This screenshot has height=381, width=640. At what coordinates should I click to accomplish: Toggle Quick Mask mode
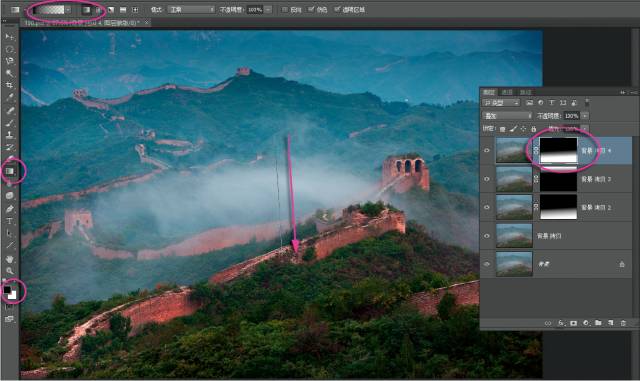pyautogui.click(x=9, y=307)
